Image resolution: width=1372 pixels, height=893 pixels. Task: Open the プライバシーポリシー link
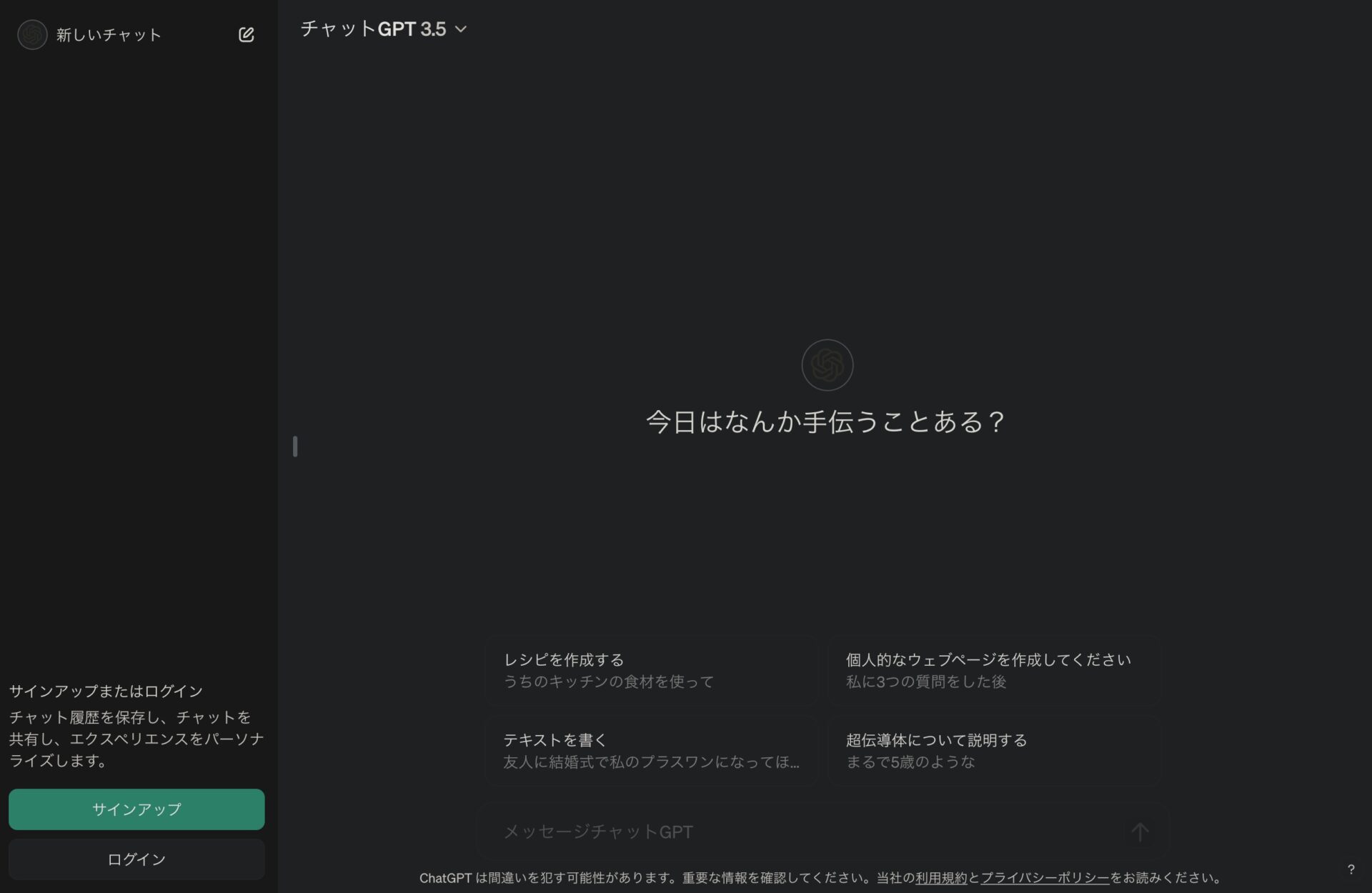1045,878
